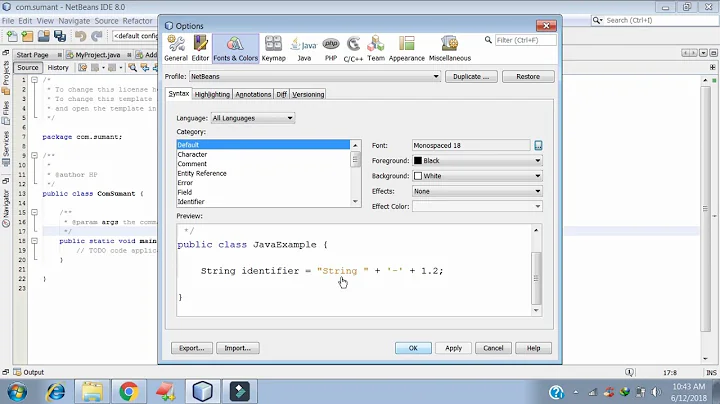The image size is (720, 404).
Task: Open the Start Page editor tab
Action: click(32, 55)
